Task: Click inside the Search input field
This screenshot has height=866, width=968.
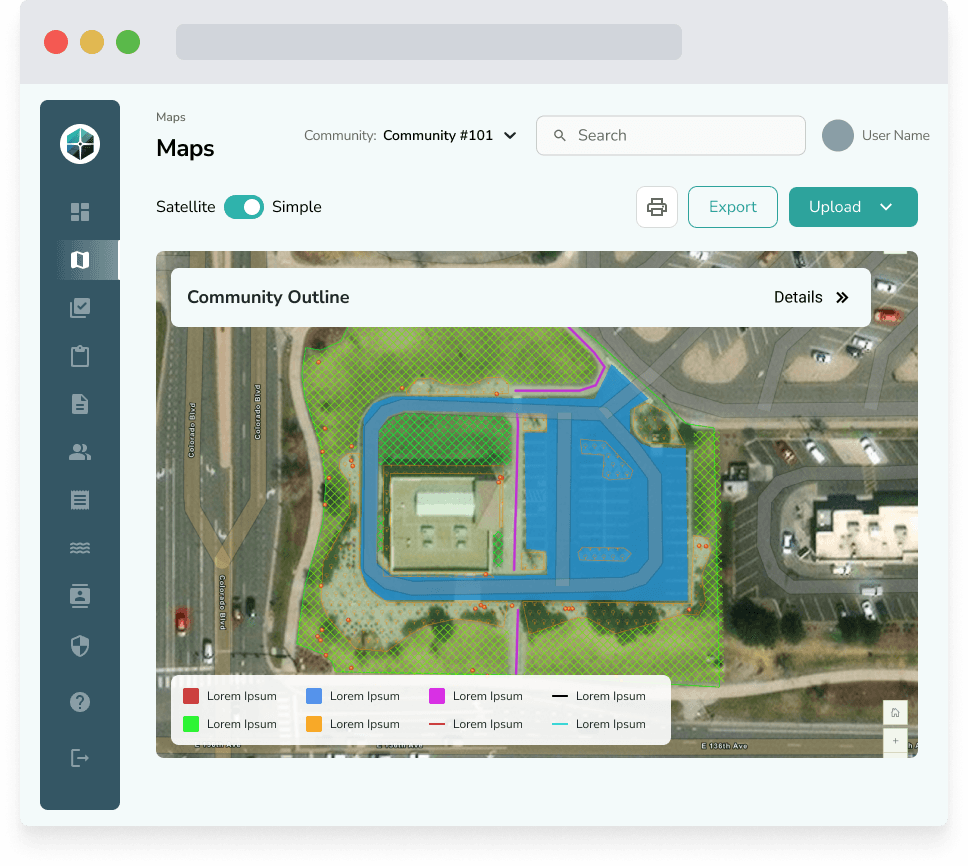Action: (680, 136)
